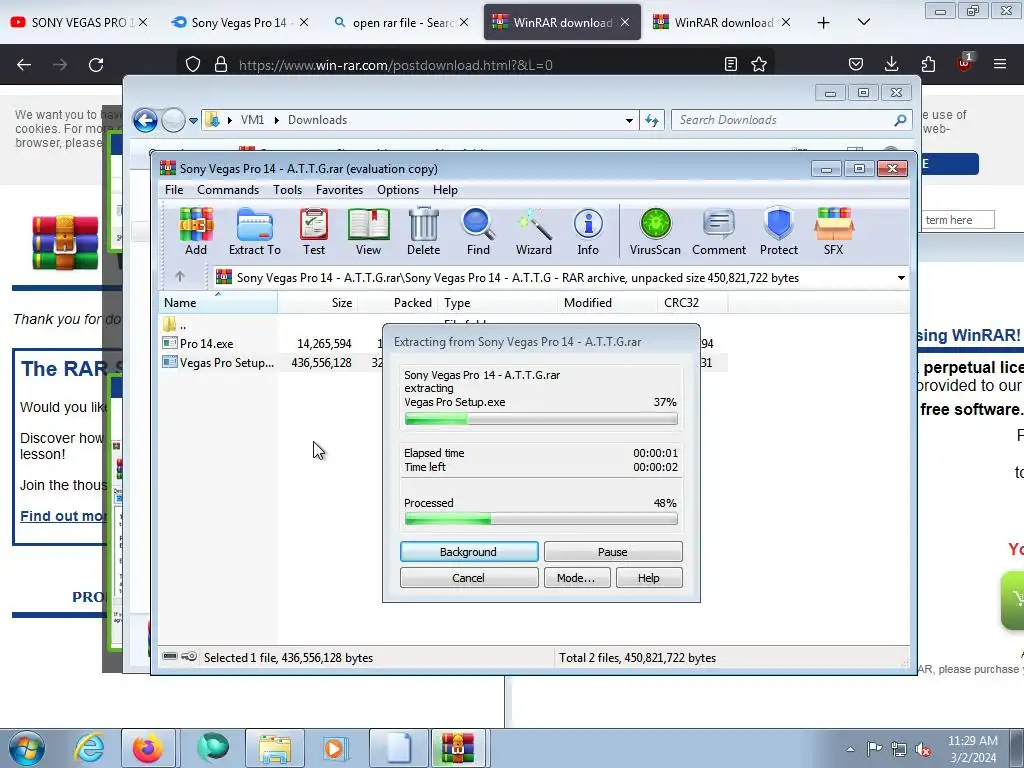Open Firefox downloads arrow icon
Screen dimensions: 1024x768
(891, 64)
